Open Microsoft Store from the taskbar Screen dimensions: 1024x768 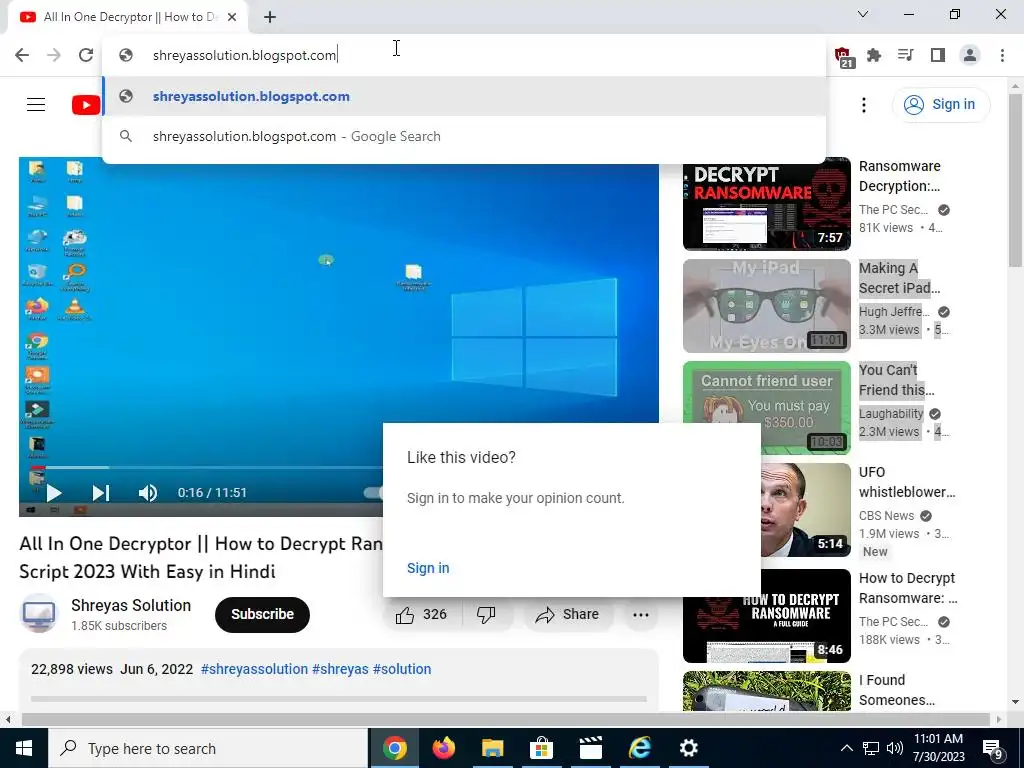tap(541, 748)
